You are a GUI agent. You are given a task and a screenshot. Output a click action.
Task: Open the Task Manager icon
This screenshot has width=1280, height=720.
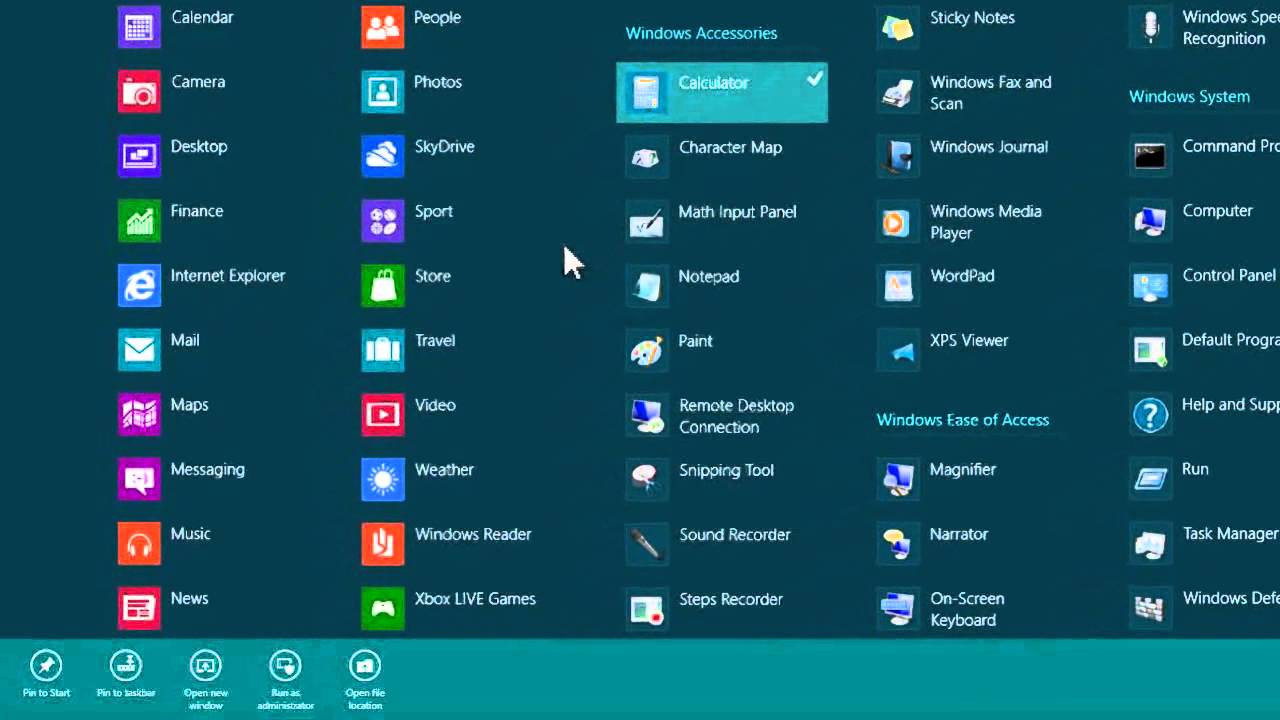pos(1150,544)
